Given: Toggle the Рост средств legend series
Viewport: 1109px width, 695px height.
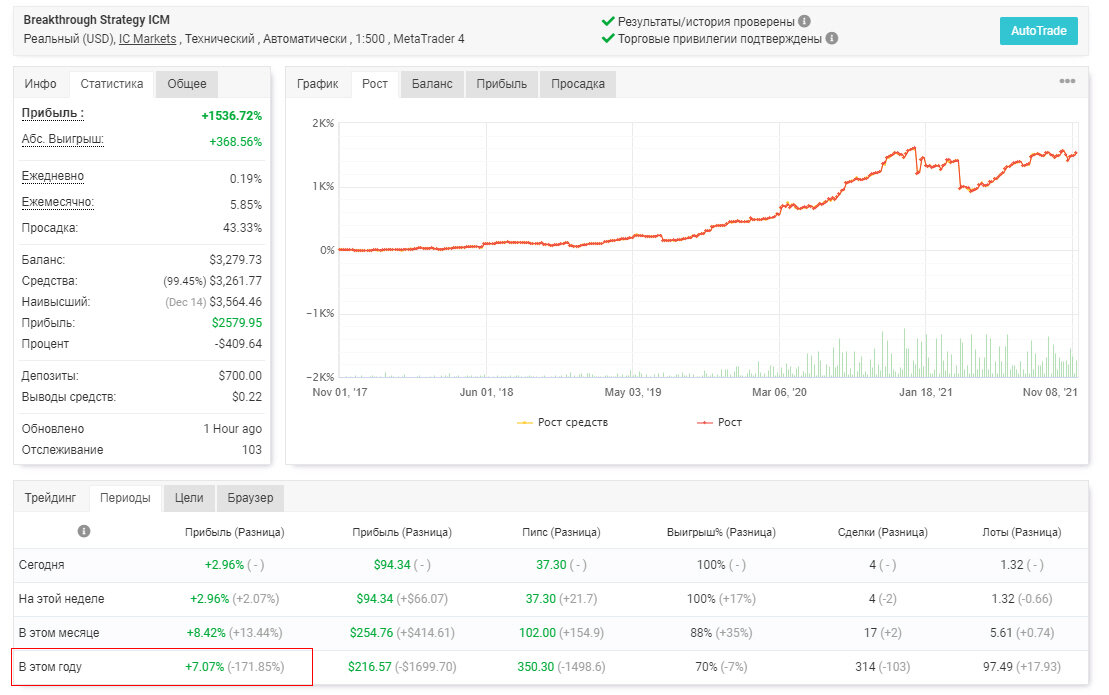Looking at the screenshot, I should [563, 422].
